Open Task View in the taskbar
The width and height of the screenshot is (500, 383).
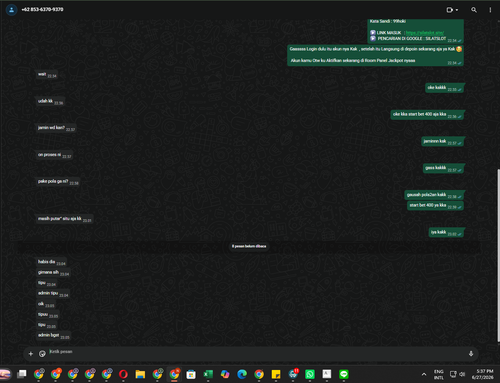(x=22, y=374)
